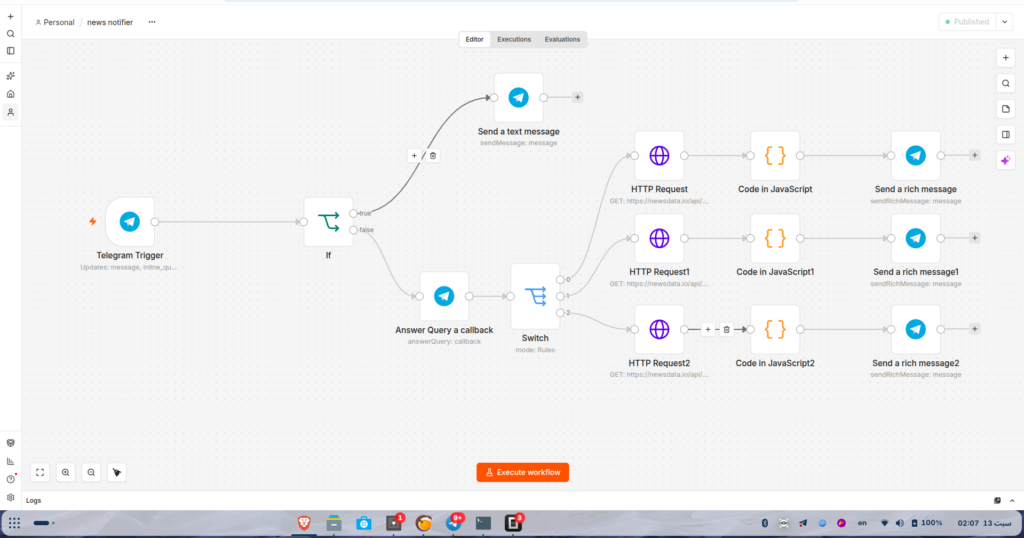Open the terminal taskbar icon

tap(483, 523)
